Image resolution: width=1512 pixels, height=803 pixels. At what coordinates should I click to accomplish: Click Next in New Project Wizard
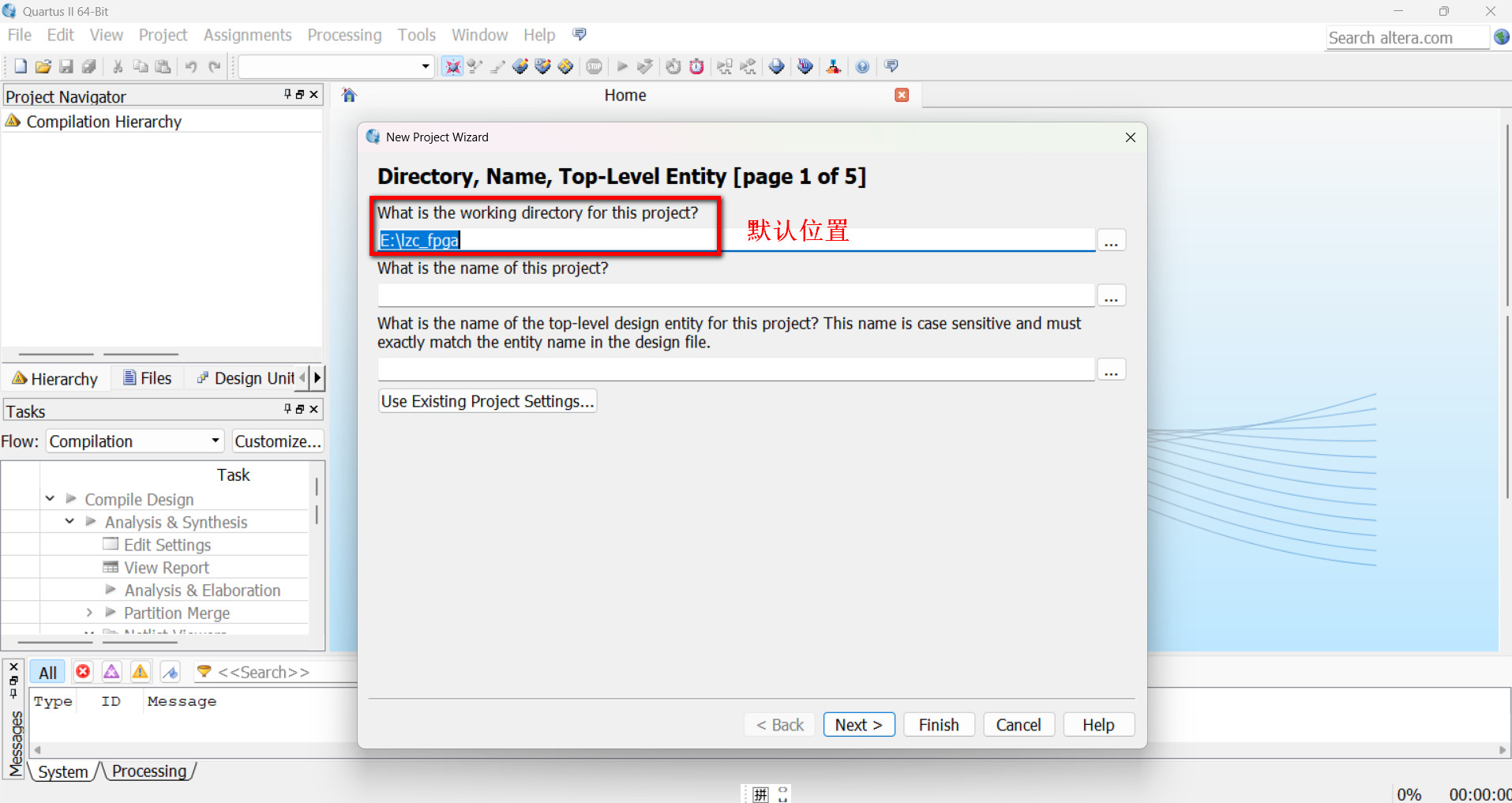pyautogui.click(x=859, y=725)
